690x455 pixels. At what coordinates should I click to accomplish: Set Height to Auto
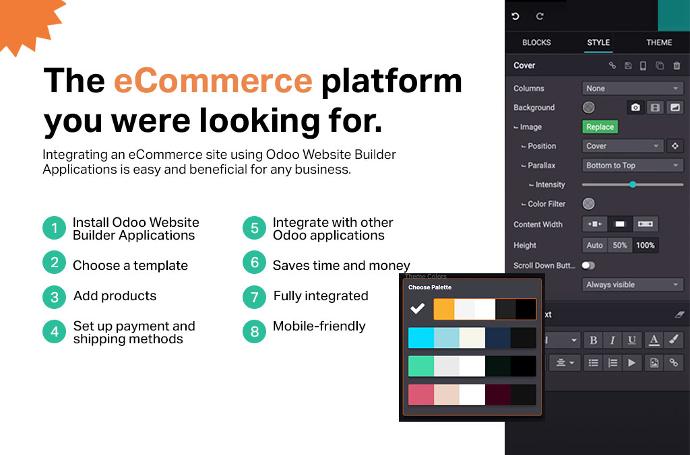[x=595, y=245]
